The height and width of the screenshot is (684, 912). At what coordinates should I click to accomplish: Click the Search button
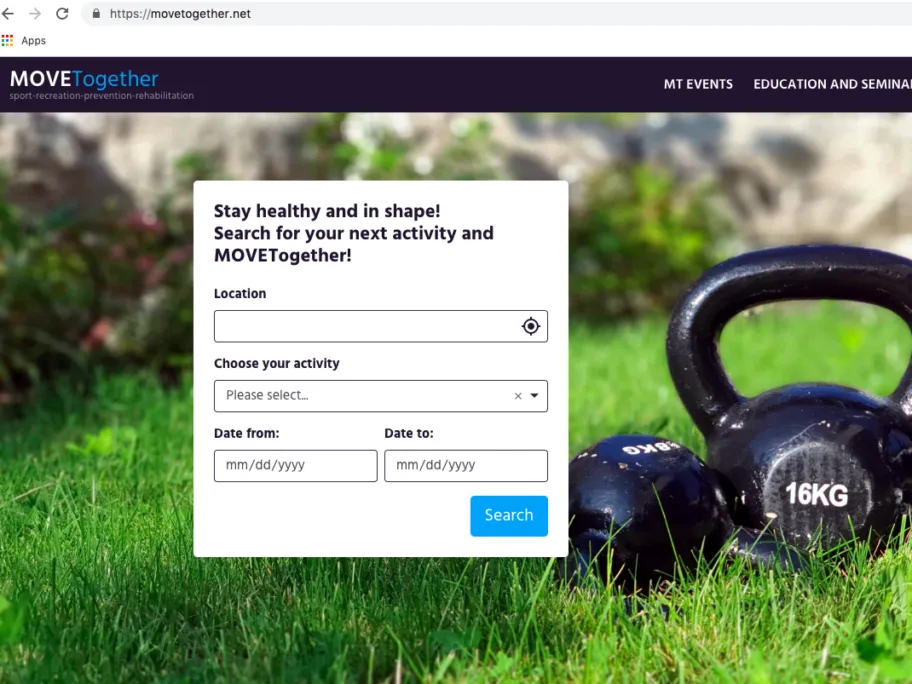(509, 516)
